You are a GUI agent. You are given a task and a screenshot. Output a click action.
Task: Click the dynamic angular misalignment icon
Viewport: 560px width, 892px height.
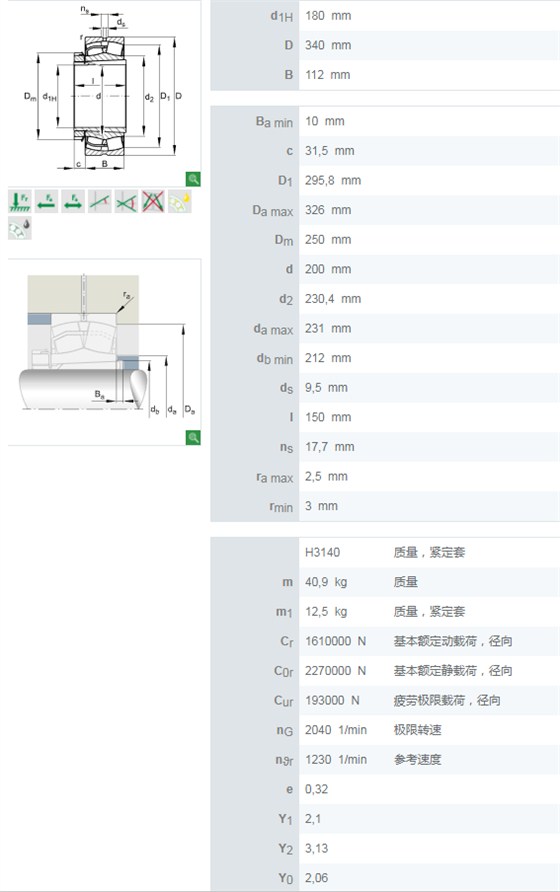point(126,201)
